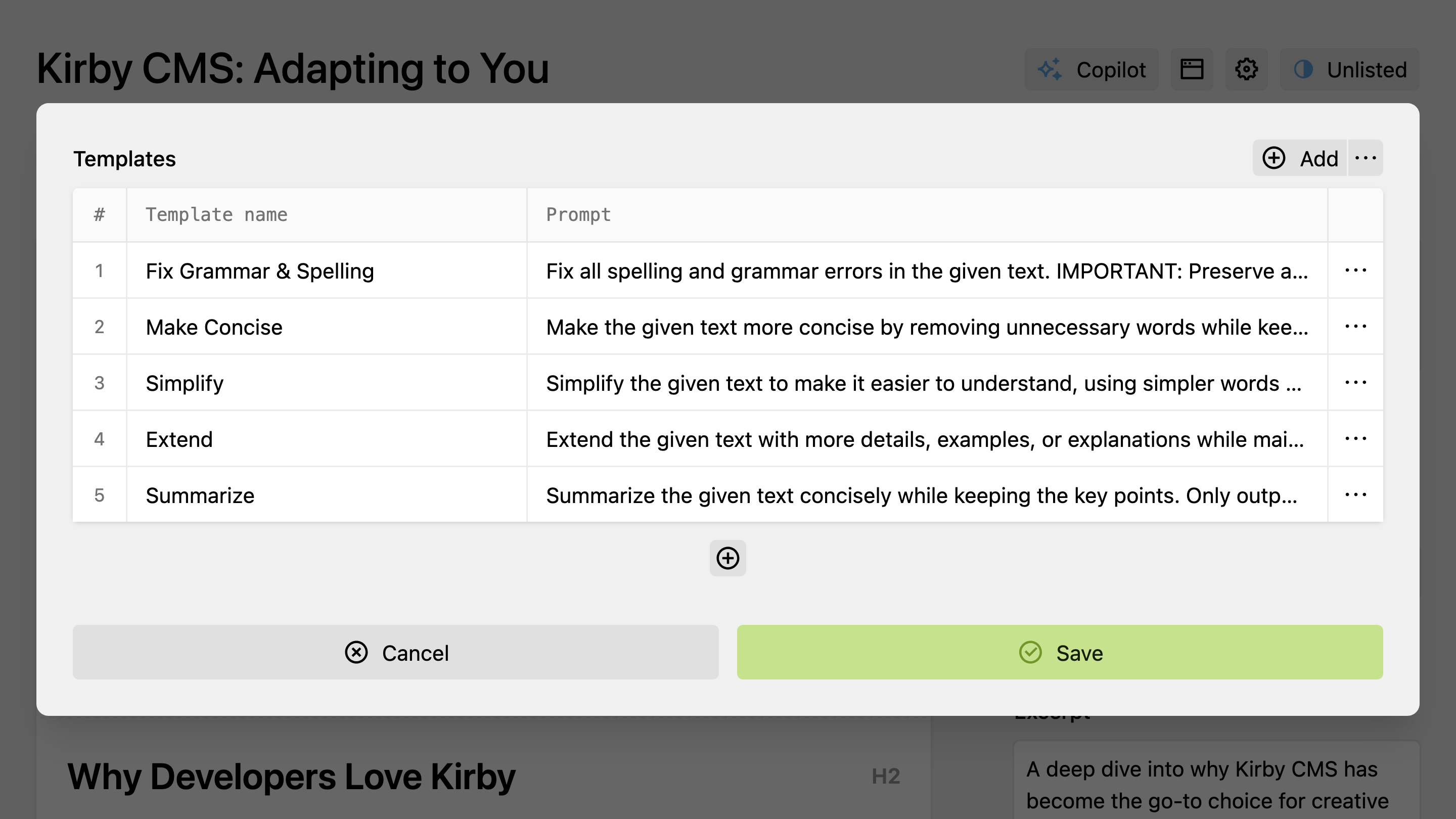Screen dimensions: 1456x819
Task: Click the X icon on the Cancel button
Action: click(x=356, y=652)
